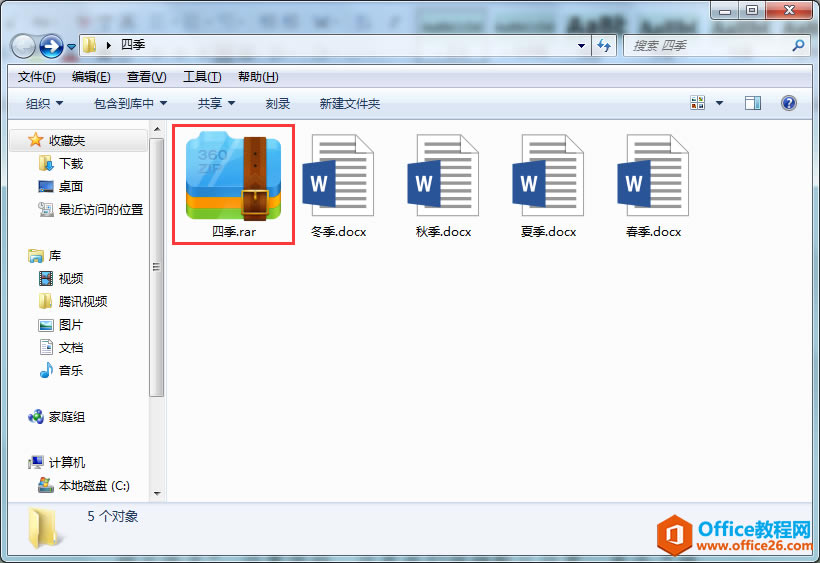Screen dimensions: 820x563
Task: Change view with the view mode icon
Action: point(698,102)
